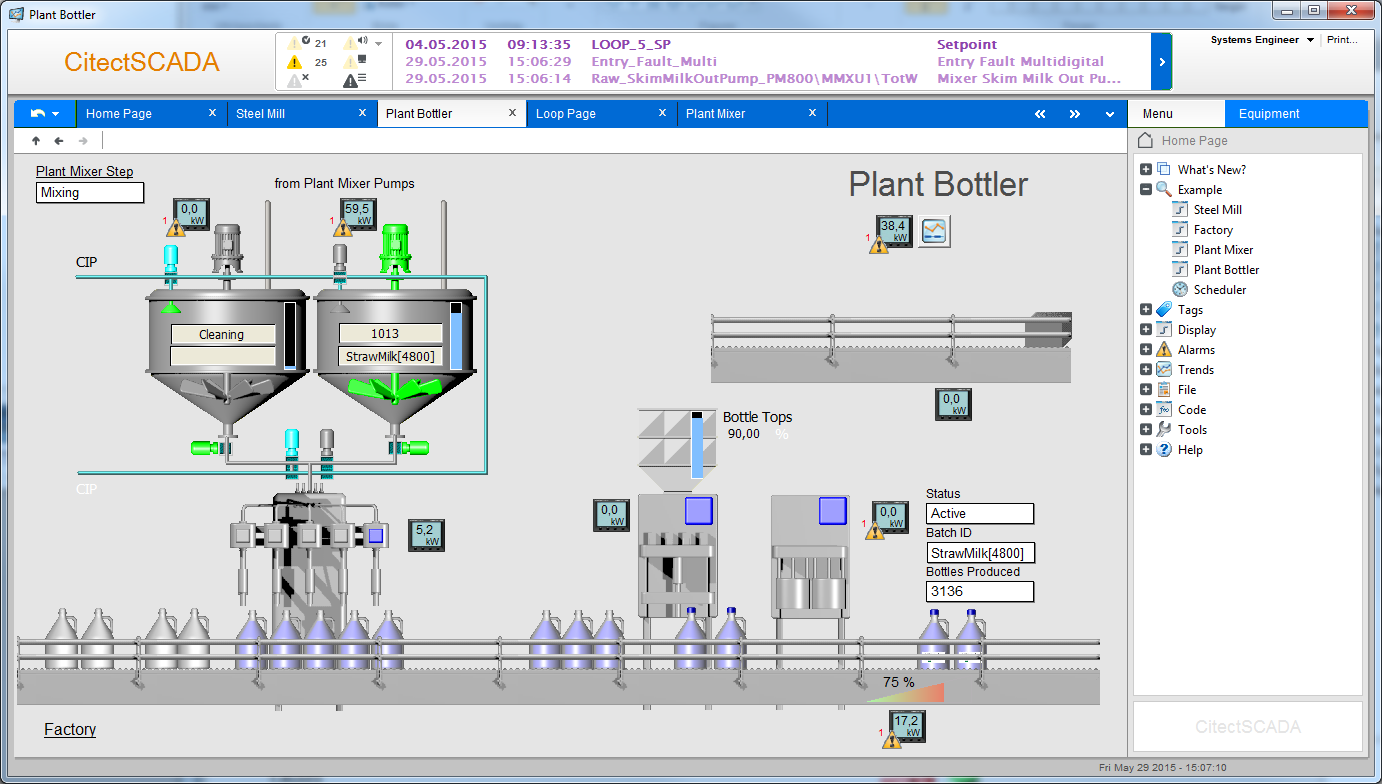Click the Home Page house icon in side panel
Viewport: 1382px width, 784px height.
(1146, 141)
